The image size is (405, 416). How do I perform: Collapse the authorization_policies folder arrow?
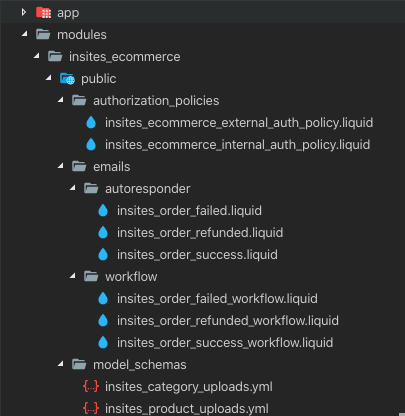tap(61, 100)
